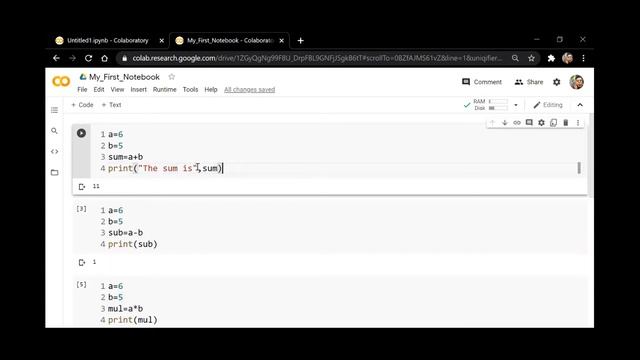Open the File menu
Viewport: 640px width, 360px height.
82,89
